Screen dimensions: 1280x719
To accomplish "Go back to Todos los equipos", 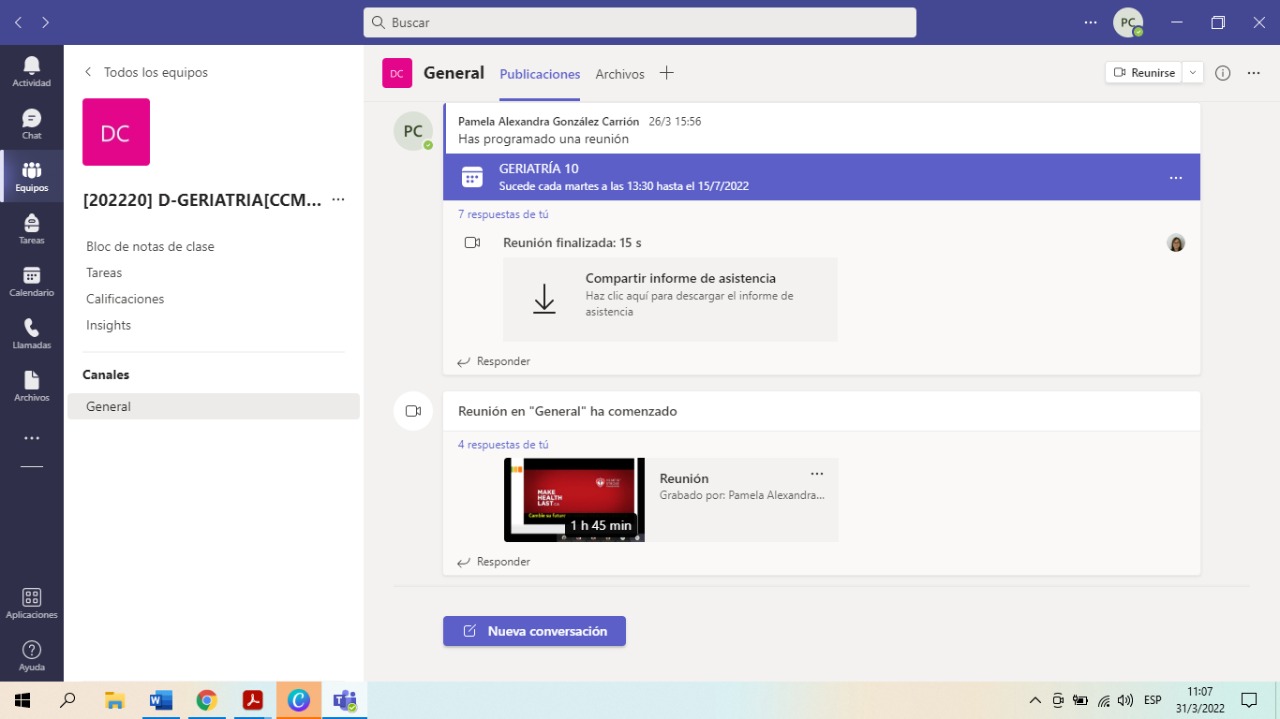I will 146,72.
